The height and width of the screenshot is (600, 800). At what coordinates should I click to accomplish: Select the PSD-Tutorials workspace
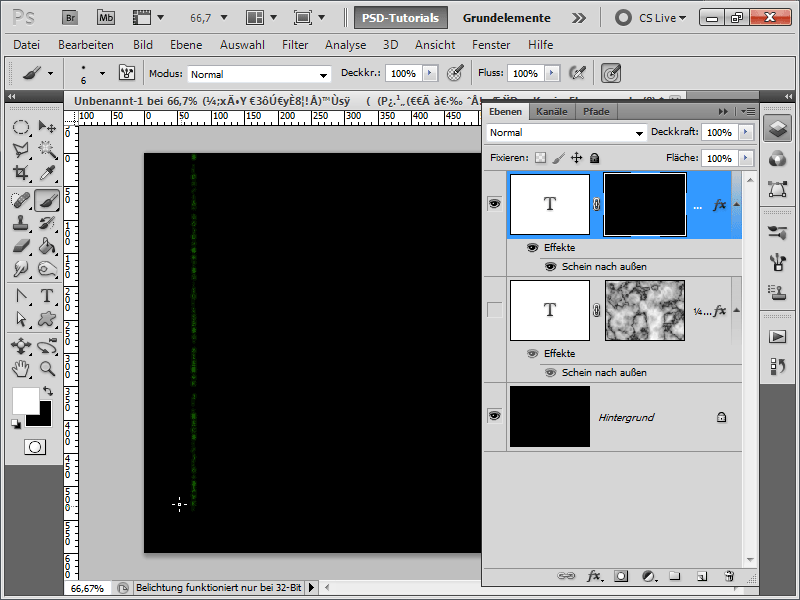(x=401, y=18)
